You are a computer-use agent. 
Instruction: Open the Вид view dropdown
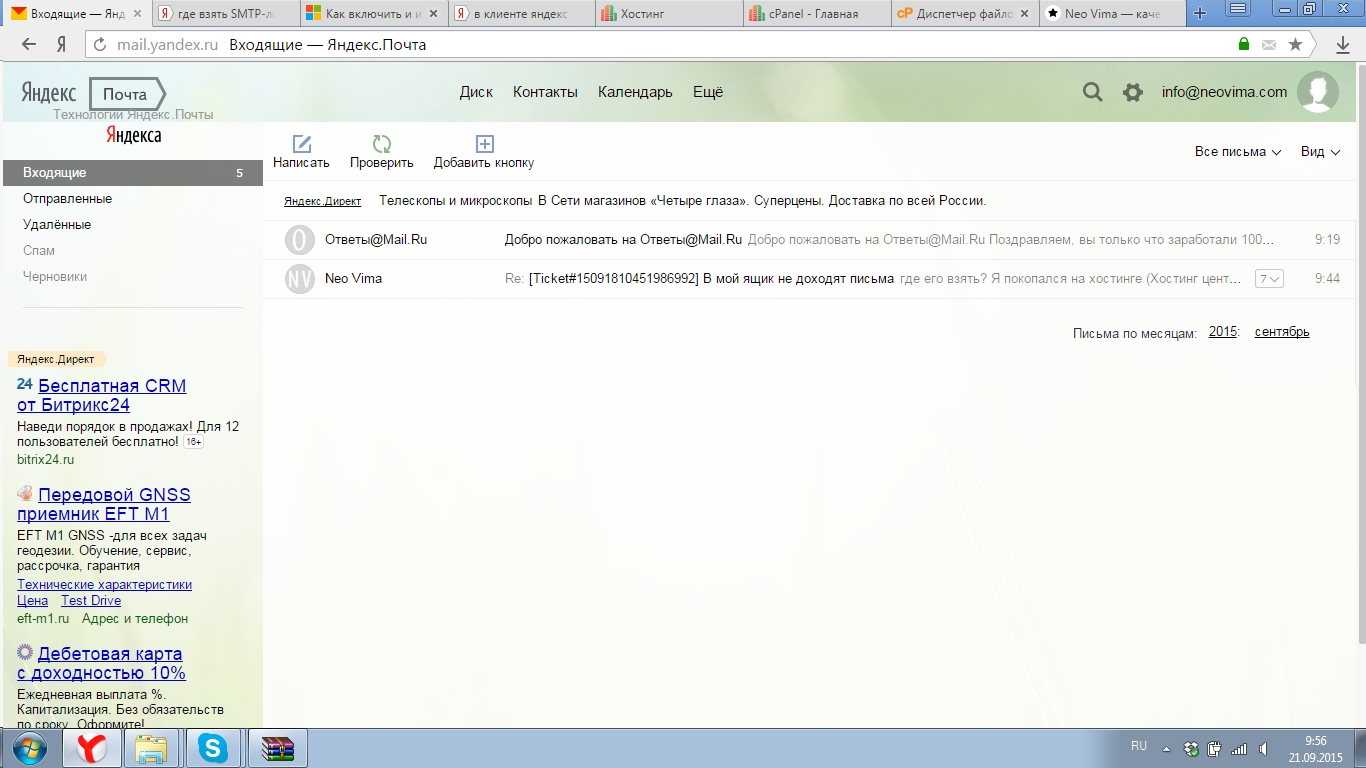[x=1320, y=152]
